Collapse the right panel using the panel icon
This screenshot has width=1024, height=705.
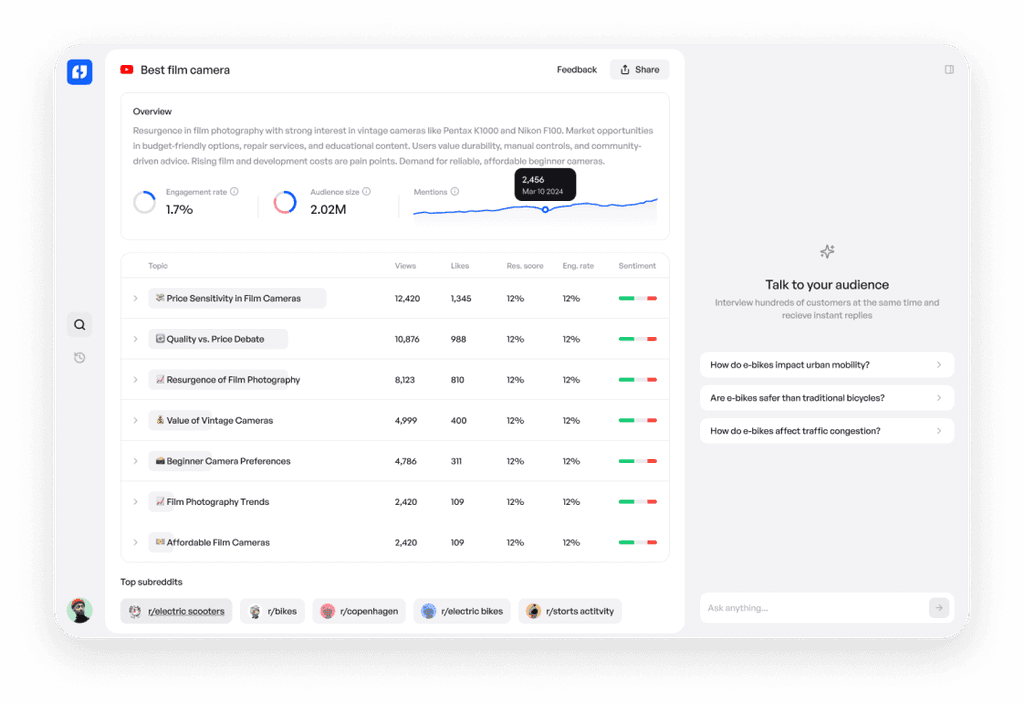[948, 69]
